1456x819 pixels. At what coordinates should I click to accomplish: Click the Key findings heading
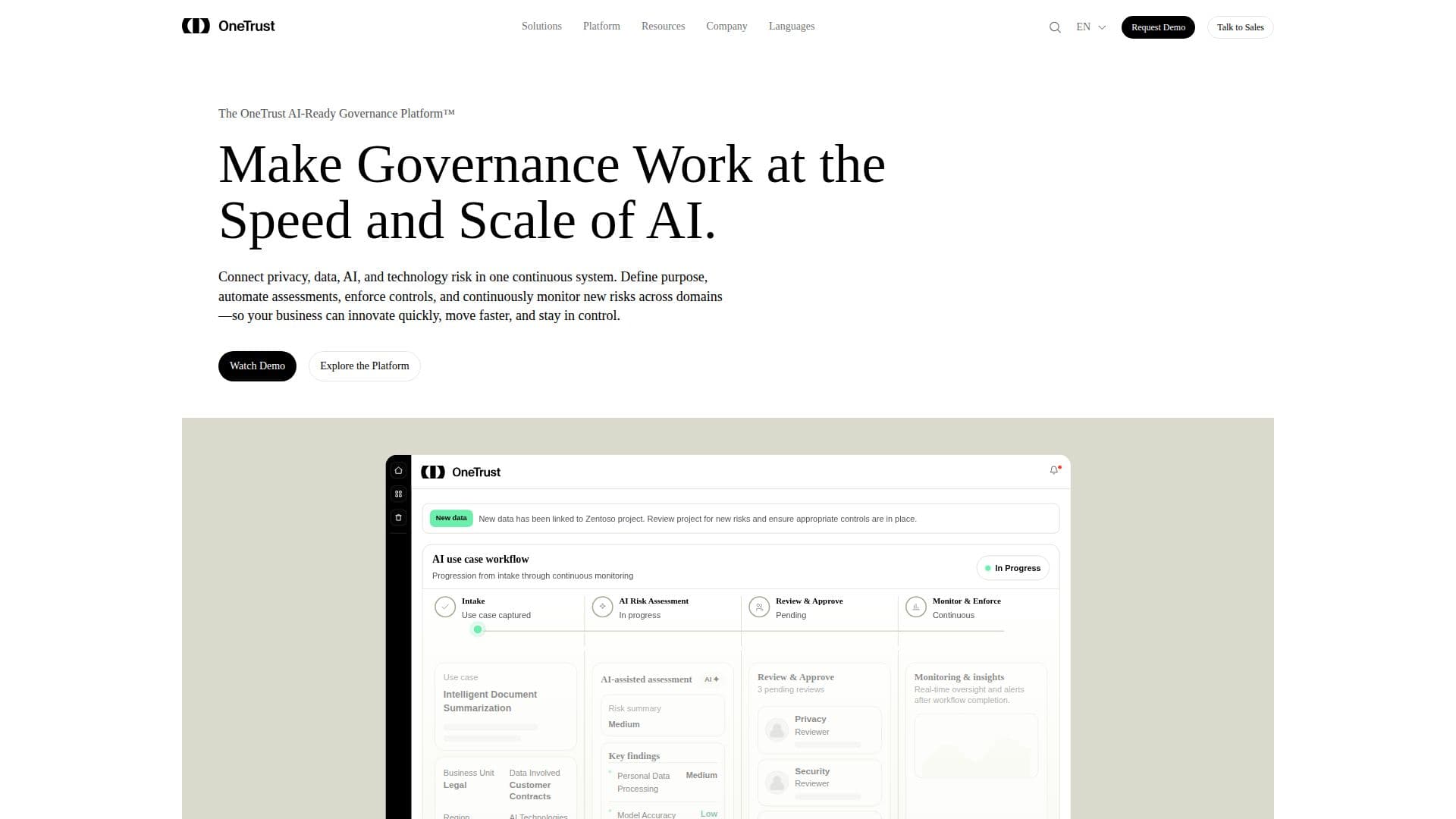pyautogui.click(x=634, y=756)
